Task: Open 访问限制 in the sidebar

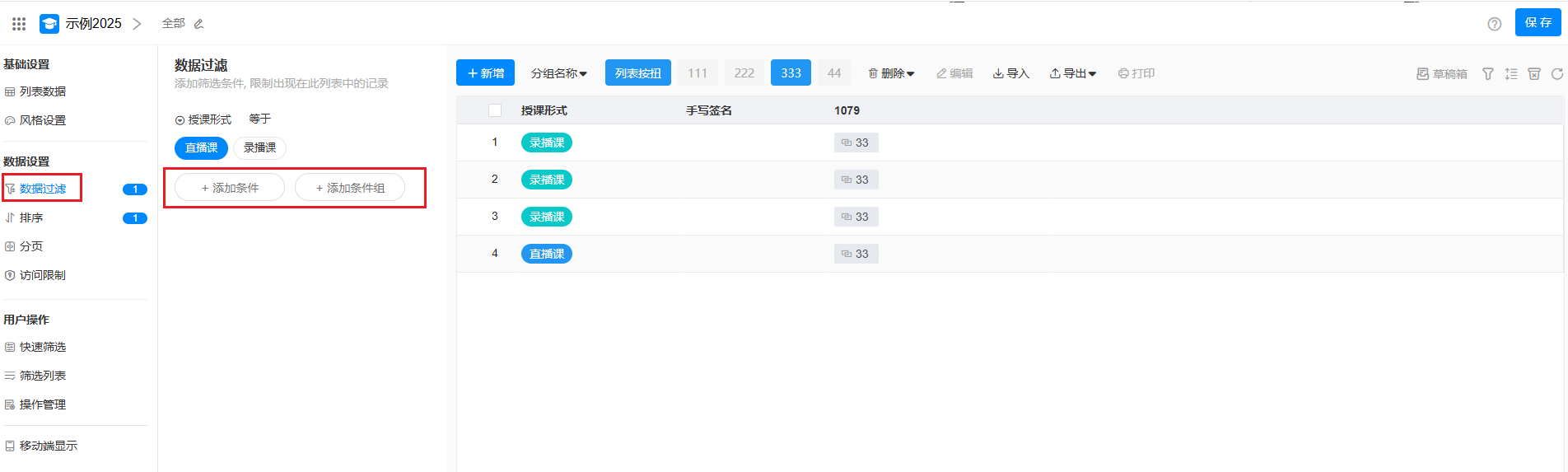Action: pos(42,275)
